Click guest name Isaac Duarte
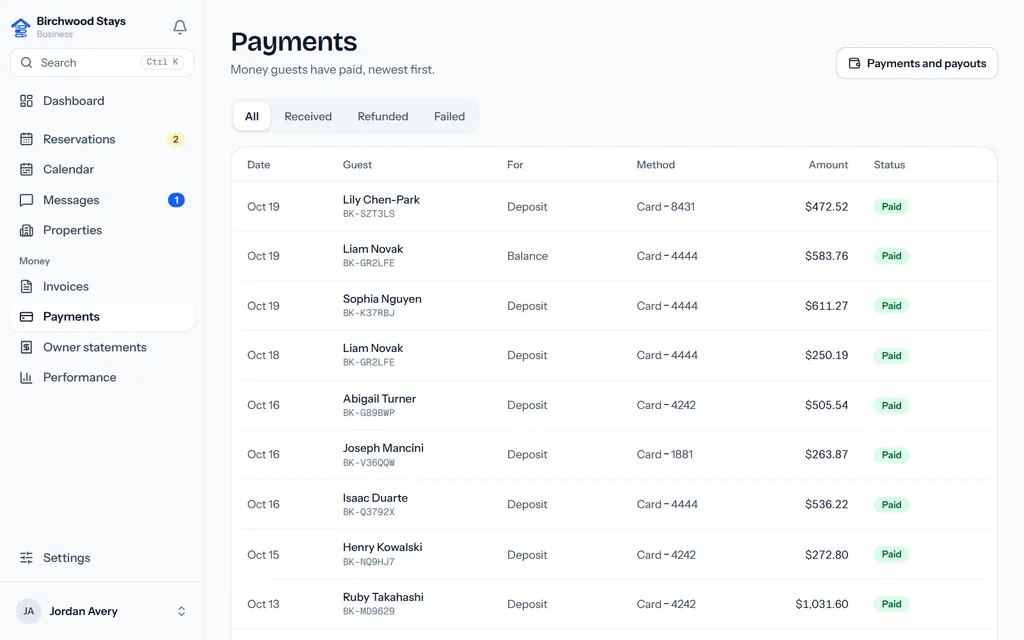This screenshot has height=640, width=1024. 376,498
